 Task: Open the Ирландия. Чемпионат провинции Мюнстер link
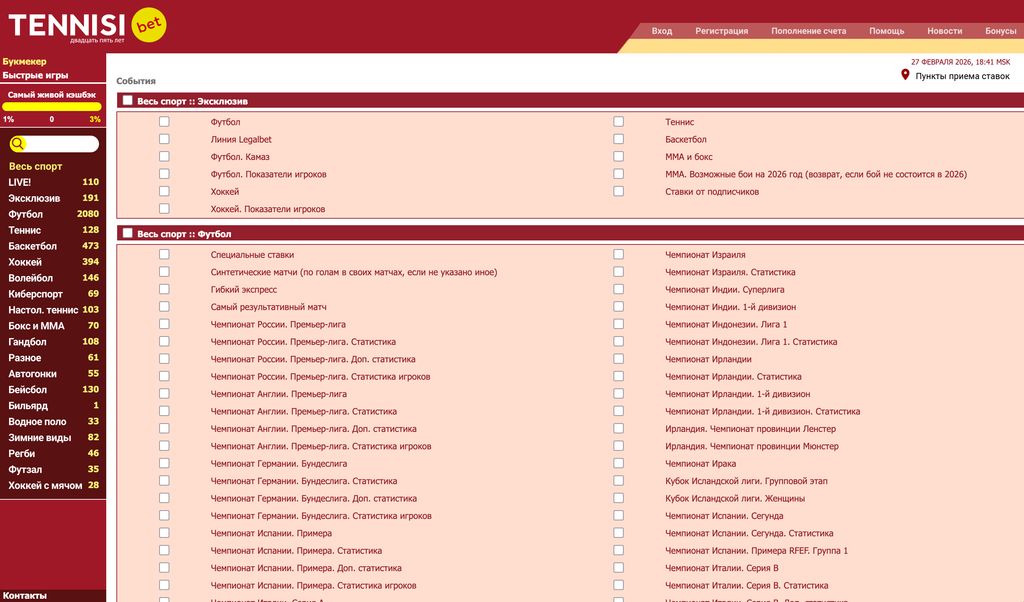(752, 446)
